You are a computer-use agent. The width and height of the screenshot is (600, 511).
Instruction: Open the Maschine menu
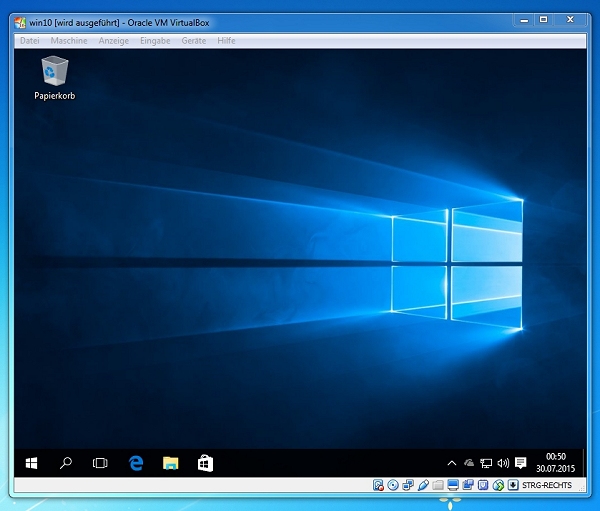tap(69, 41)
